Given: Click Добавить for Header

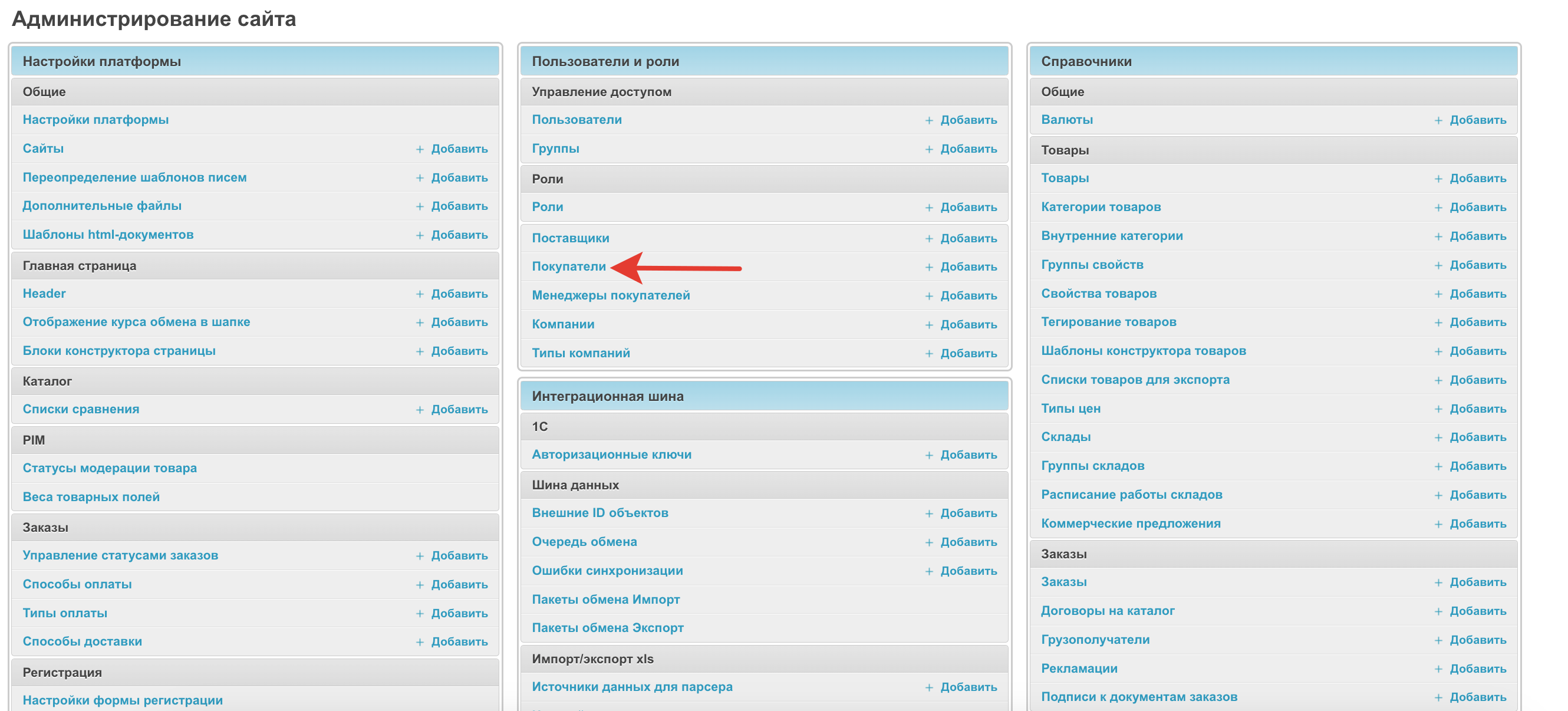Looking at the screenshot, I should pyautogui.click(x=459, y=294).
